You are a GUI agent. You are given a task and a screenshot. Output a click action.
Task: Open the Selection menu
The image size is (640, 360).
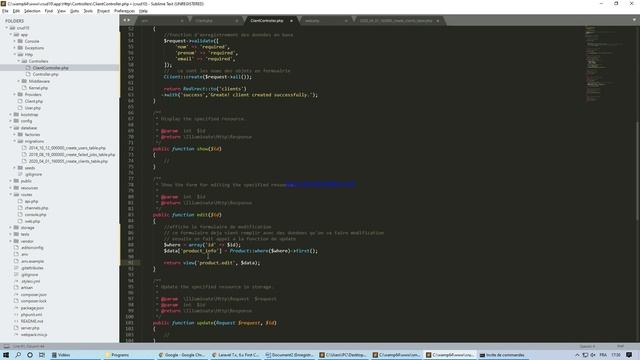(x=32, y=11)
